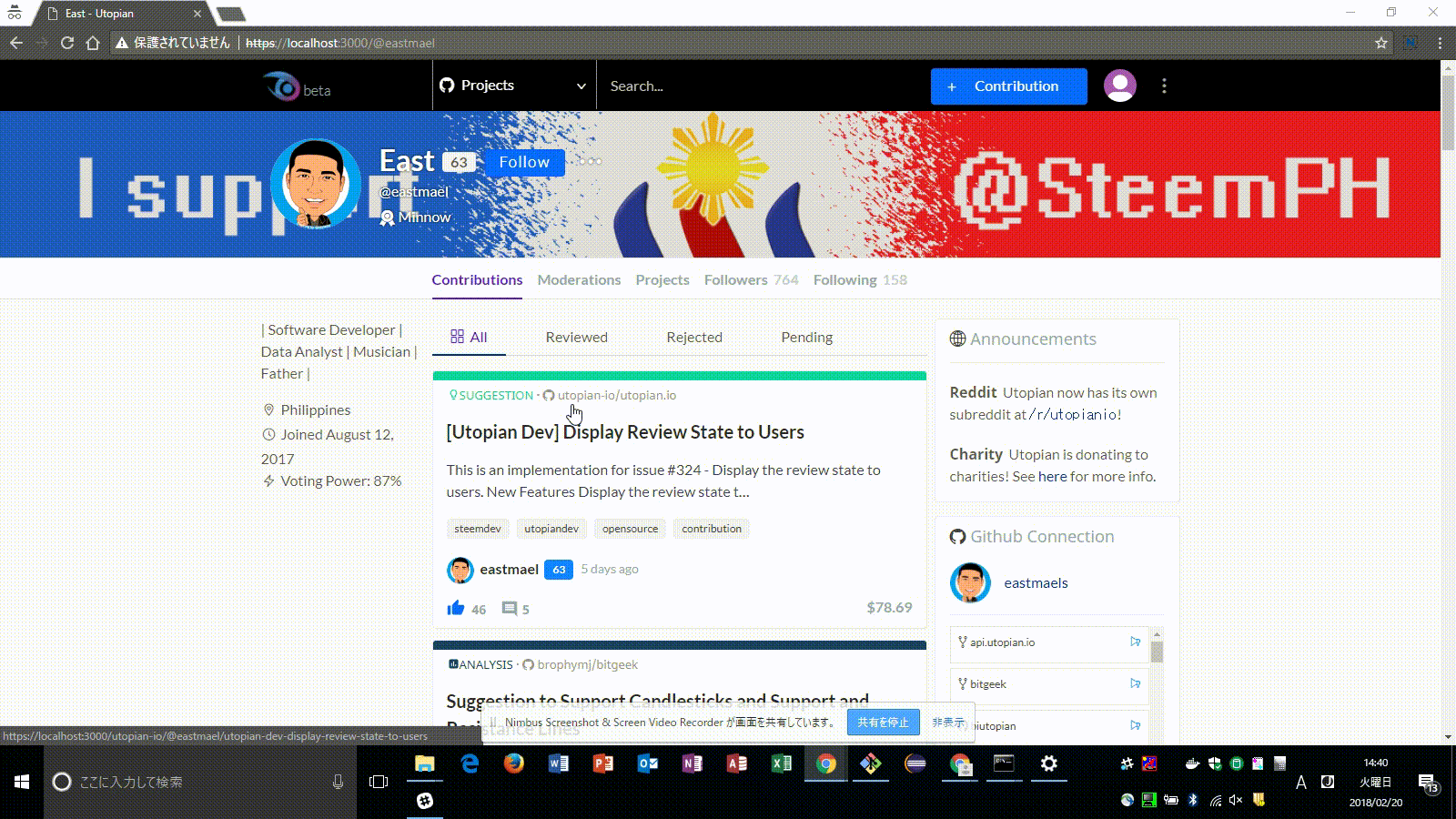Click East's profile picture

pyautogui.click(x=315, y=184)
